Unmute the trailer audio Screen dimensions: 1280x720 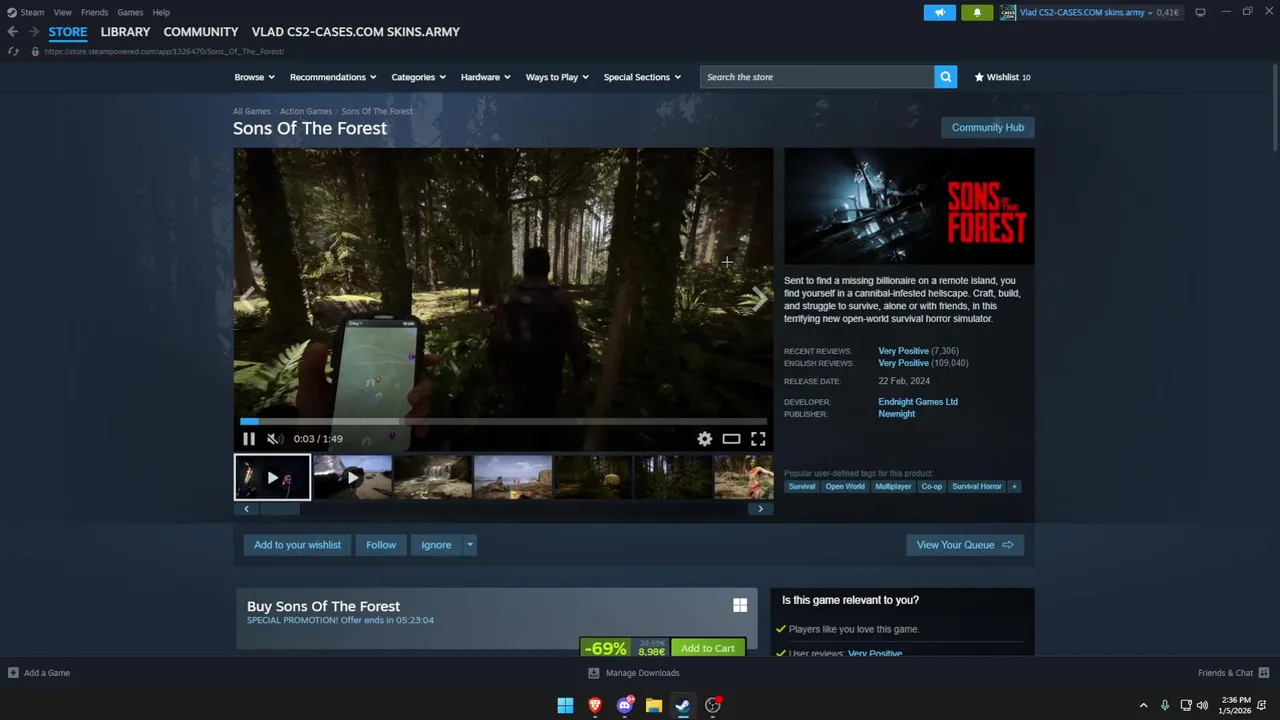pyautogui.click(x=275, y=439)
